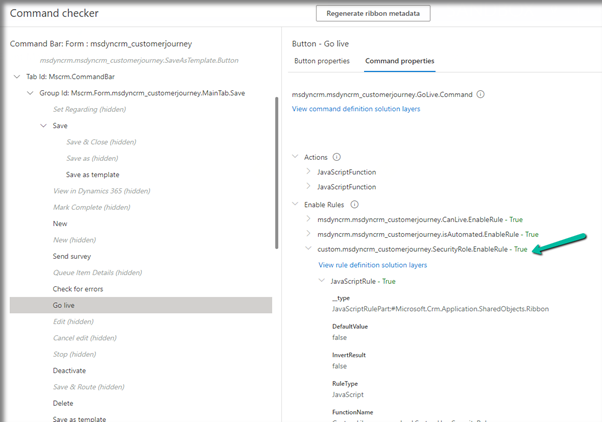The width and height of the screenshot is (602, 422).
Task: Select the Deactivate command
Action: pos(69,371)
